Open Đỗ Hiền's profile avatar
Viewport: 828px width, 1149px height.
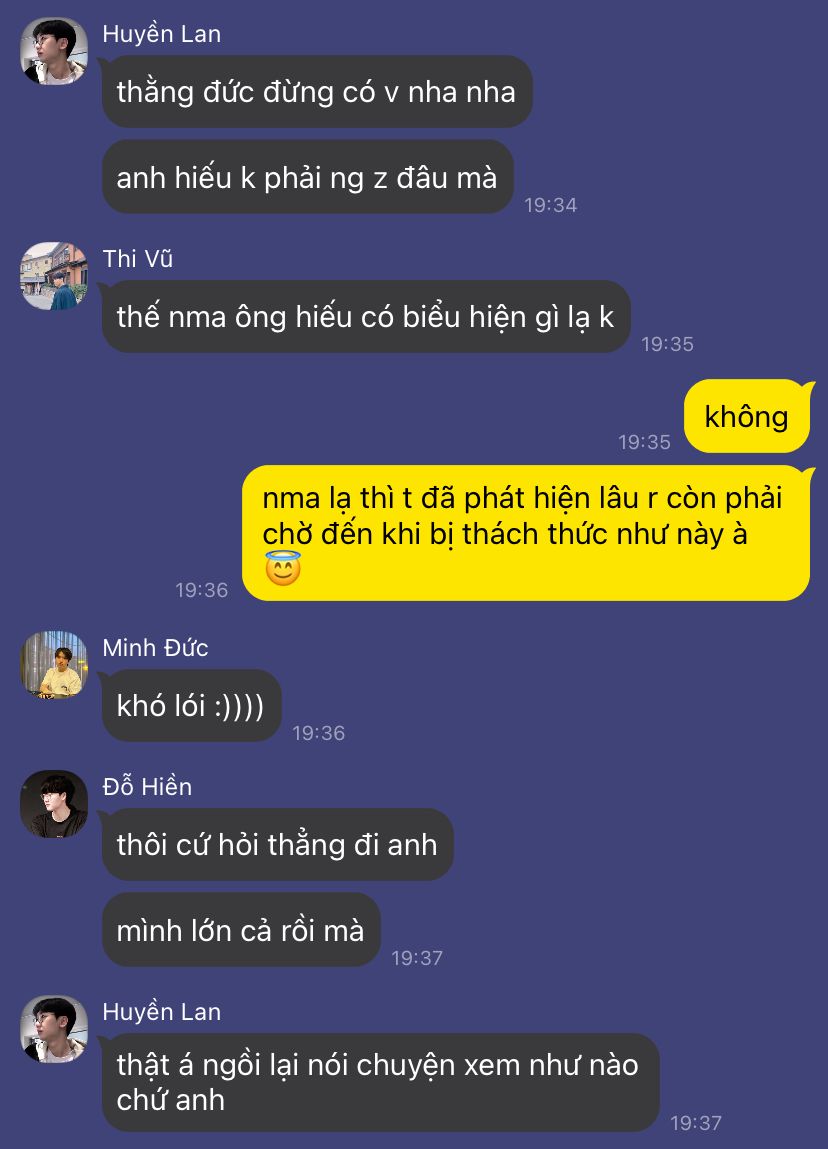(x=53, y=804)
